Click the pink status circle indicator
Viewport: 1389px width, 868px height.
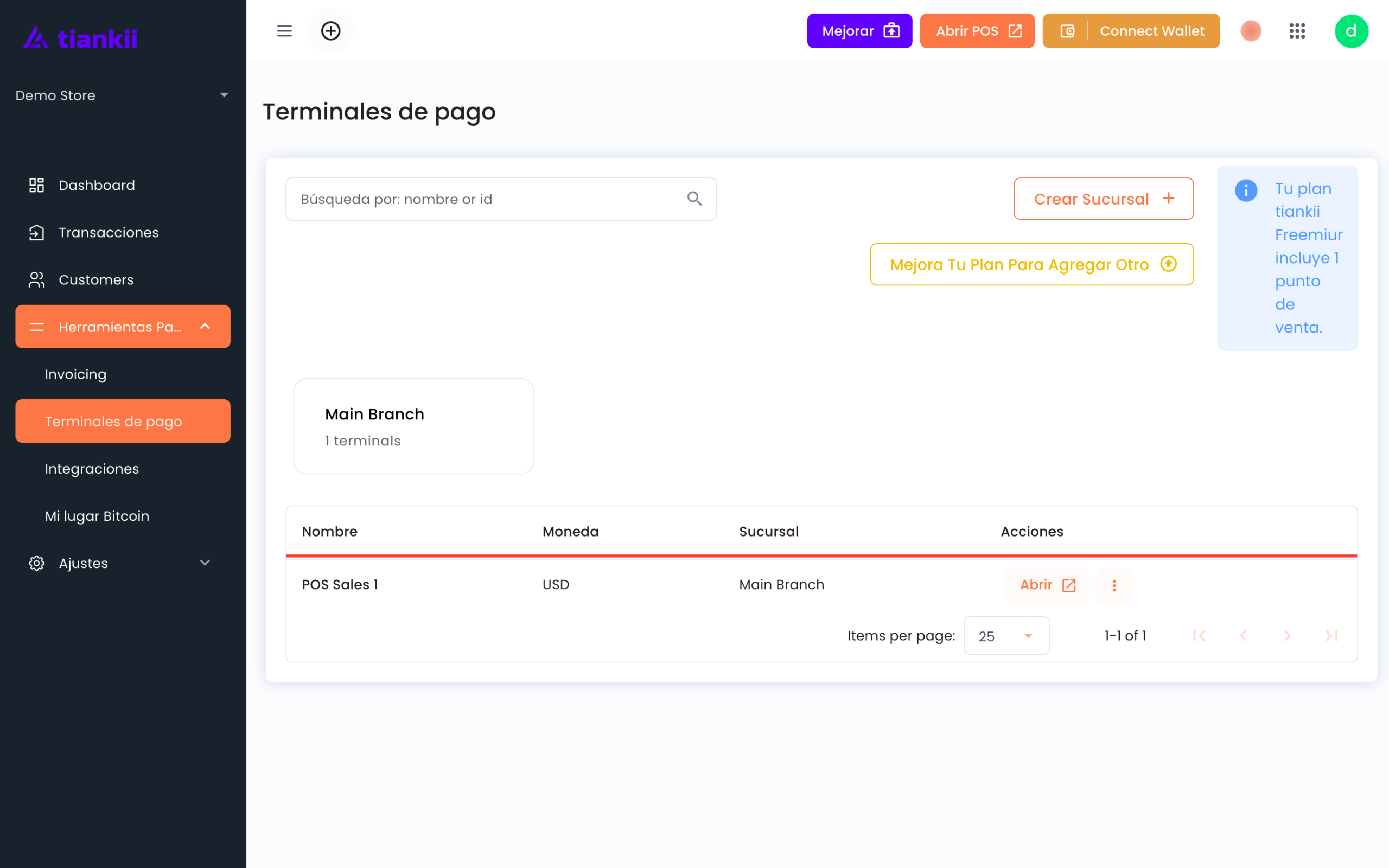click(1251, 31)
